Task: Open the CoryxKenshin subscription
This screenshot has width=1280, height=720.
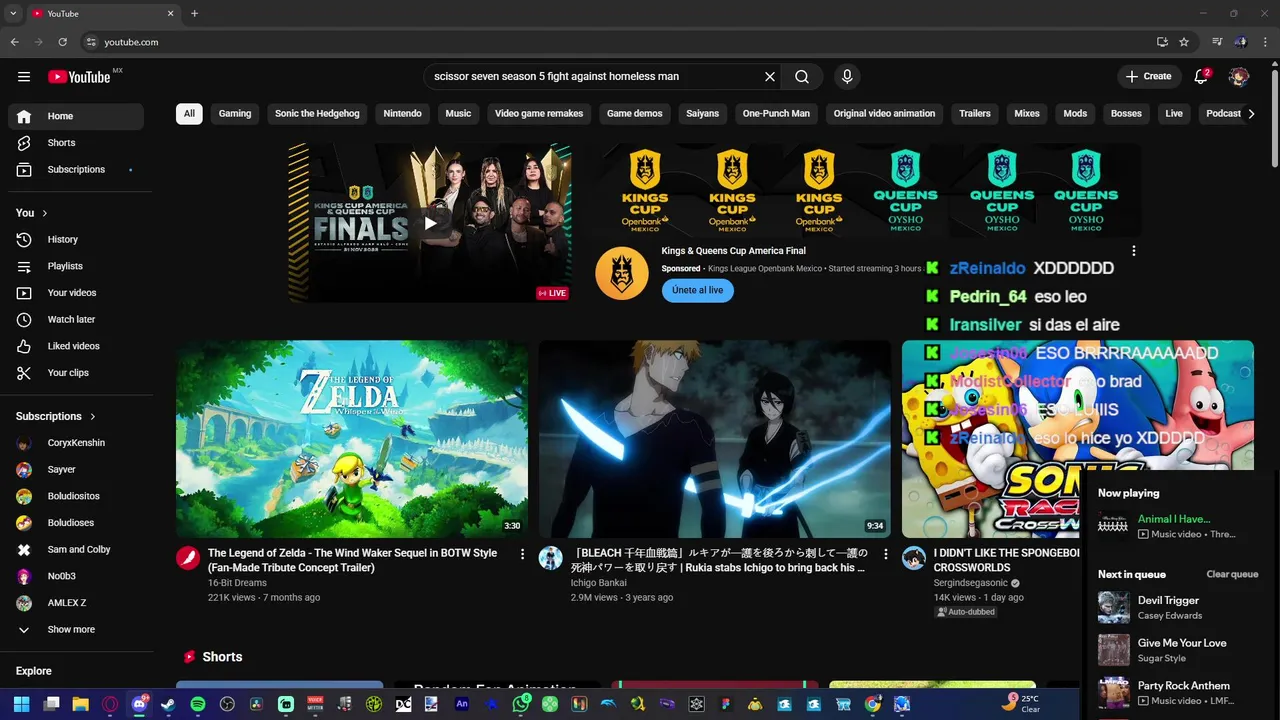Action: pyautogui.click(x=76, y=443)
